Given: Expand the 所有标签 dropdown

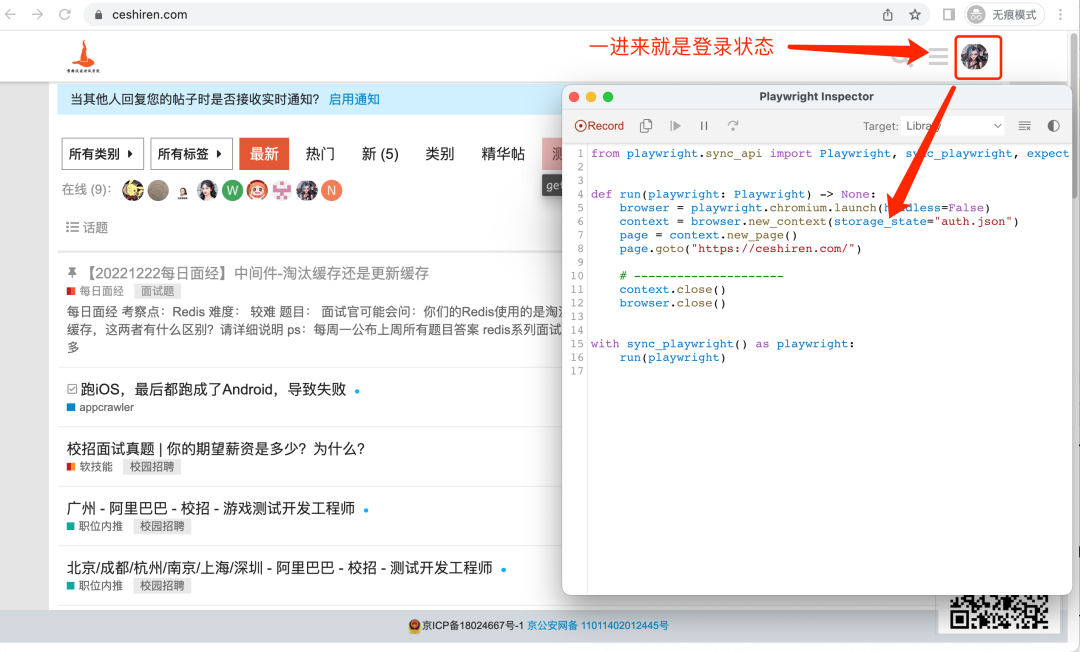Looking at the screenshot, I should tap(191, 153).
